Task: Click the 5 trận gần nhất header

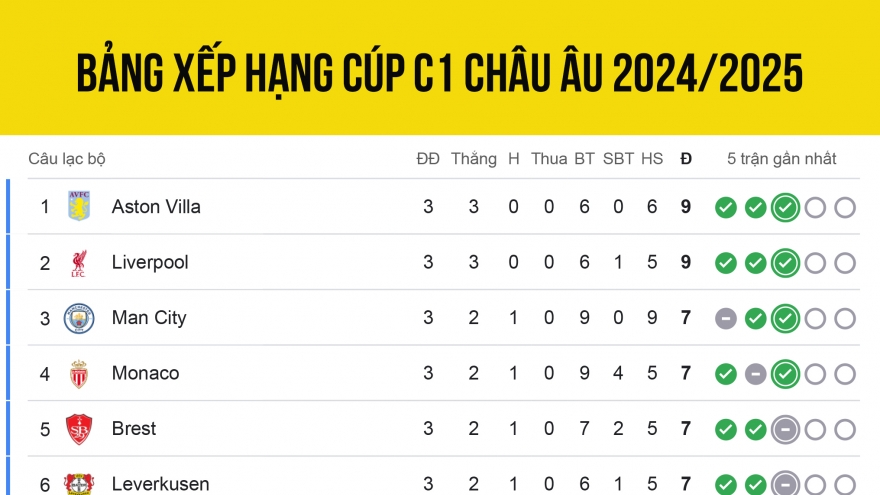Action: click(x=781, y=159)
